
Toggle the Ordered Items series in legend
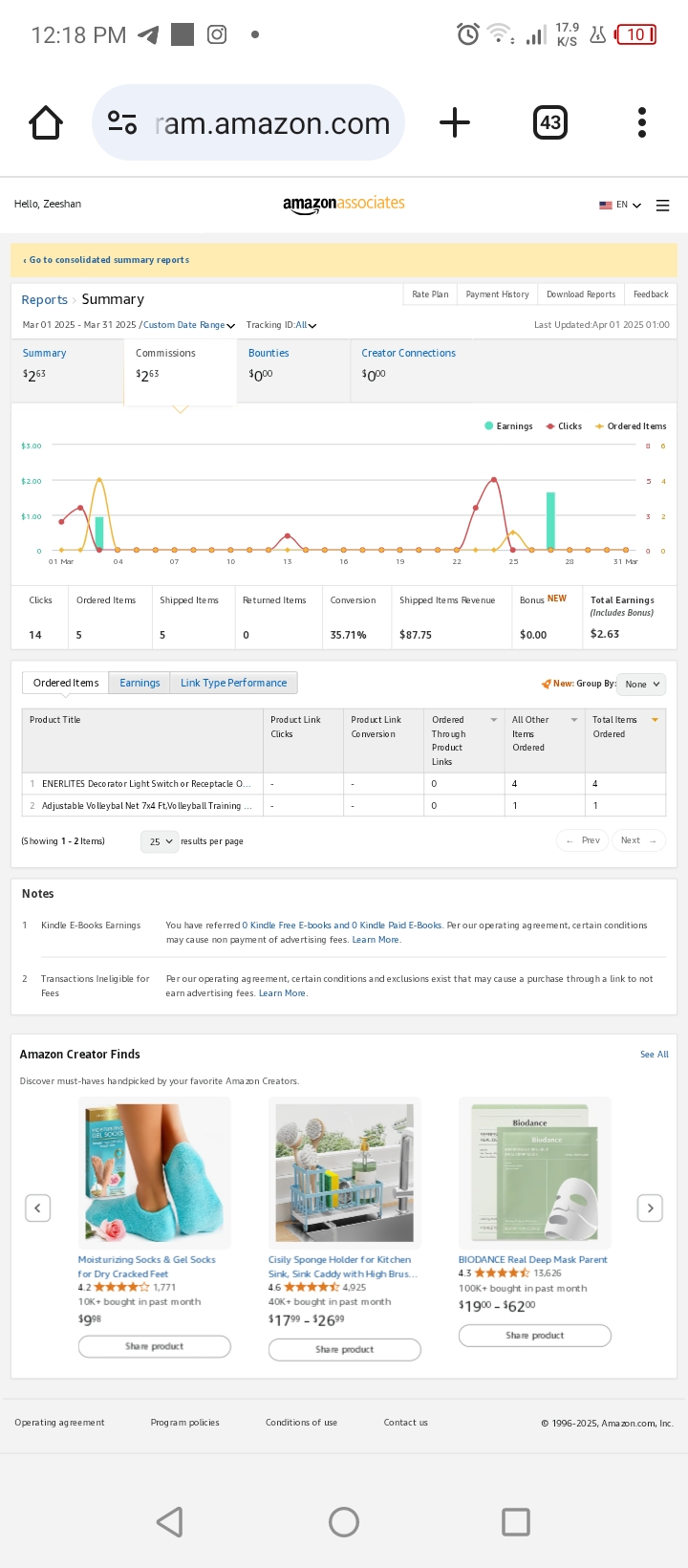click(x=631, y=426)
